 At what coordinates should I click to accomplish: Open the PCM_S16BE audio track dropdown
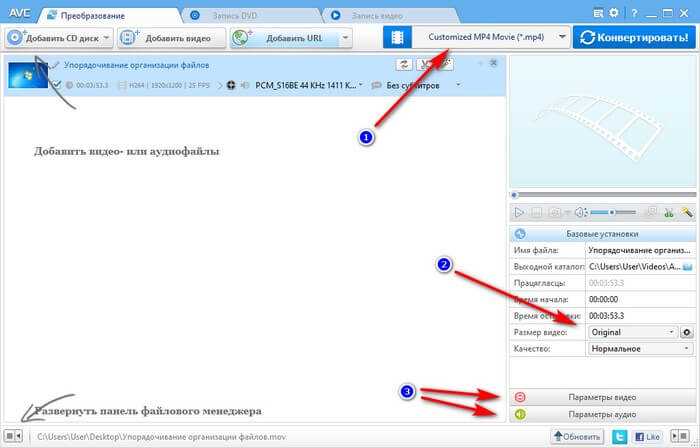coord(361,85)
